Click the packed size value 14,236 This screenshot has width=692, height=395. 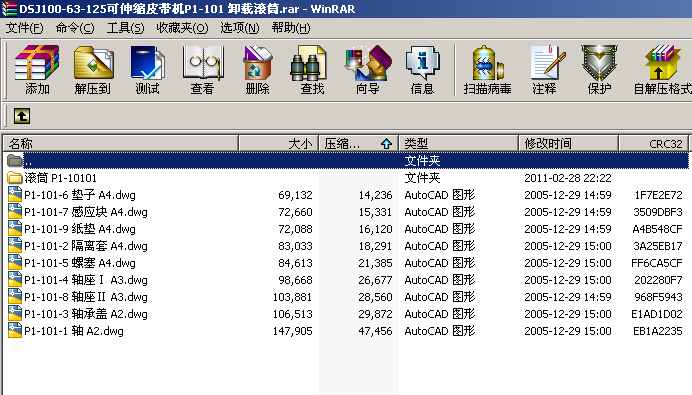375,195
